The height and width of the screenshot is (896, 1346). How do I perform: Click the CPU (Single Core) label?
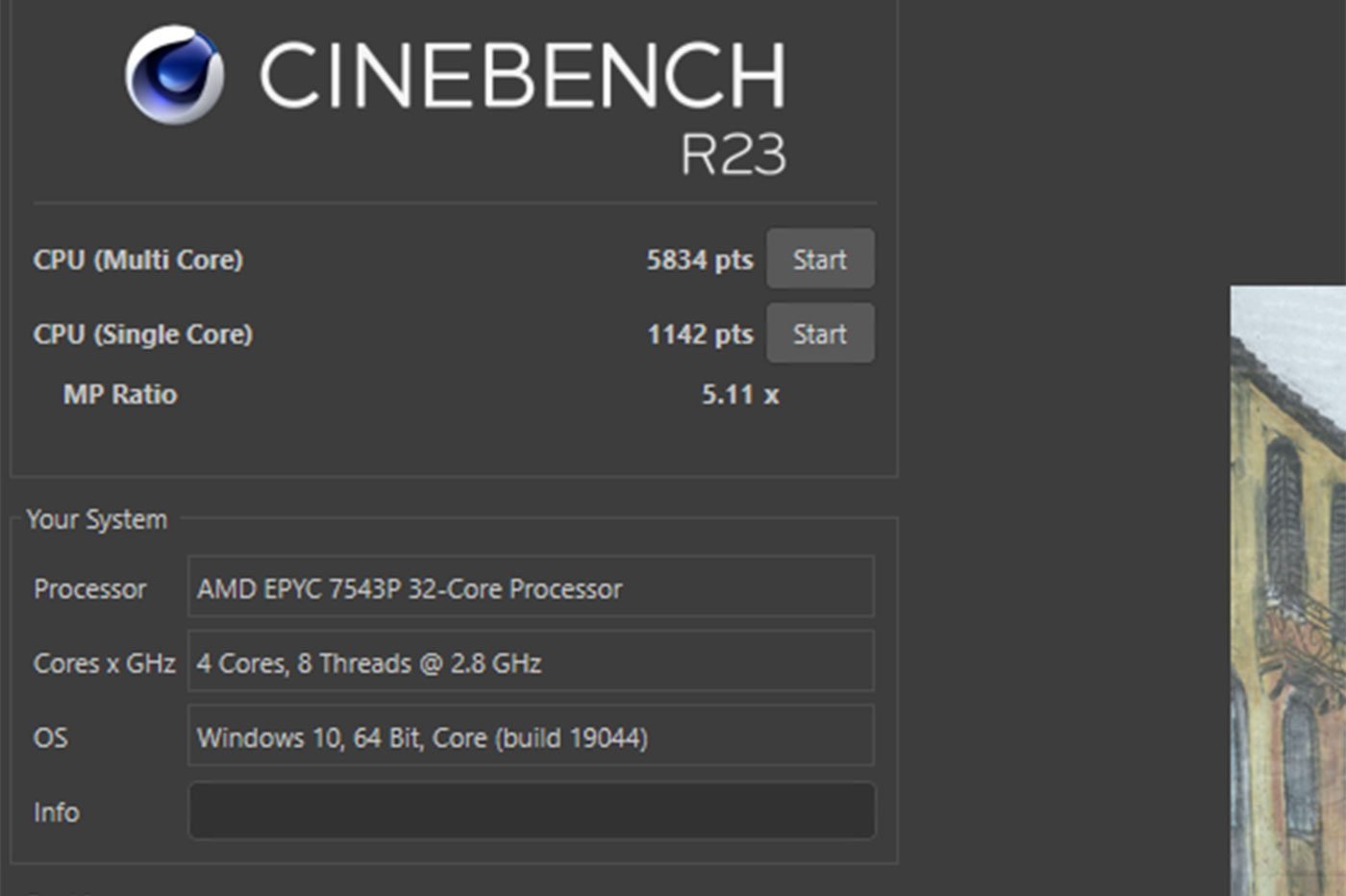pyautogui.click(x=143, y=335)
